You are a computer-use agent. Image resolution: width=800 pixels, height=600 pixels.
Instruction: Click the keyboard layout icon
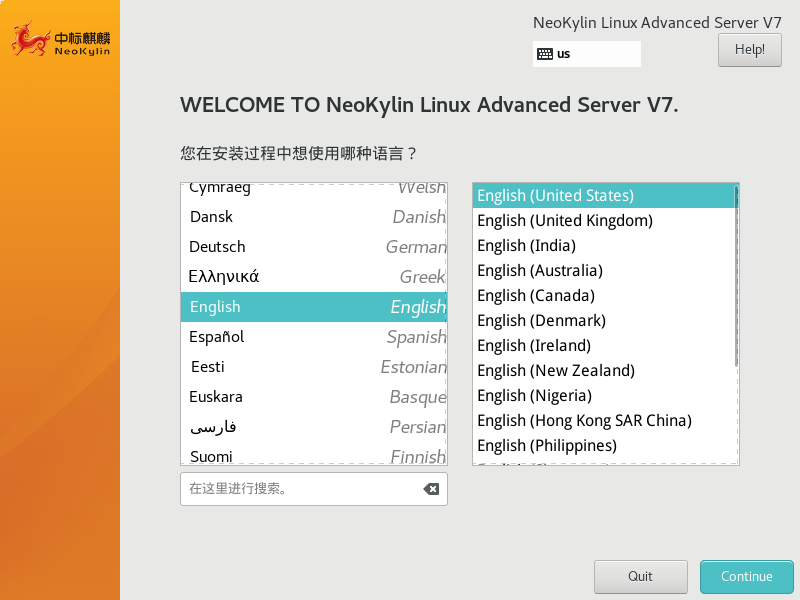click(545, 54)
